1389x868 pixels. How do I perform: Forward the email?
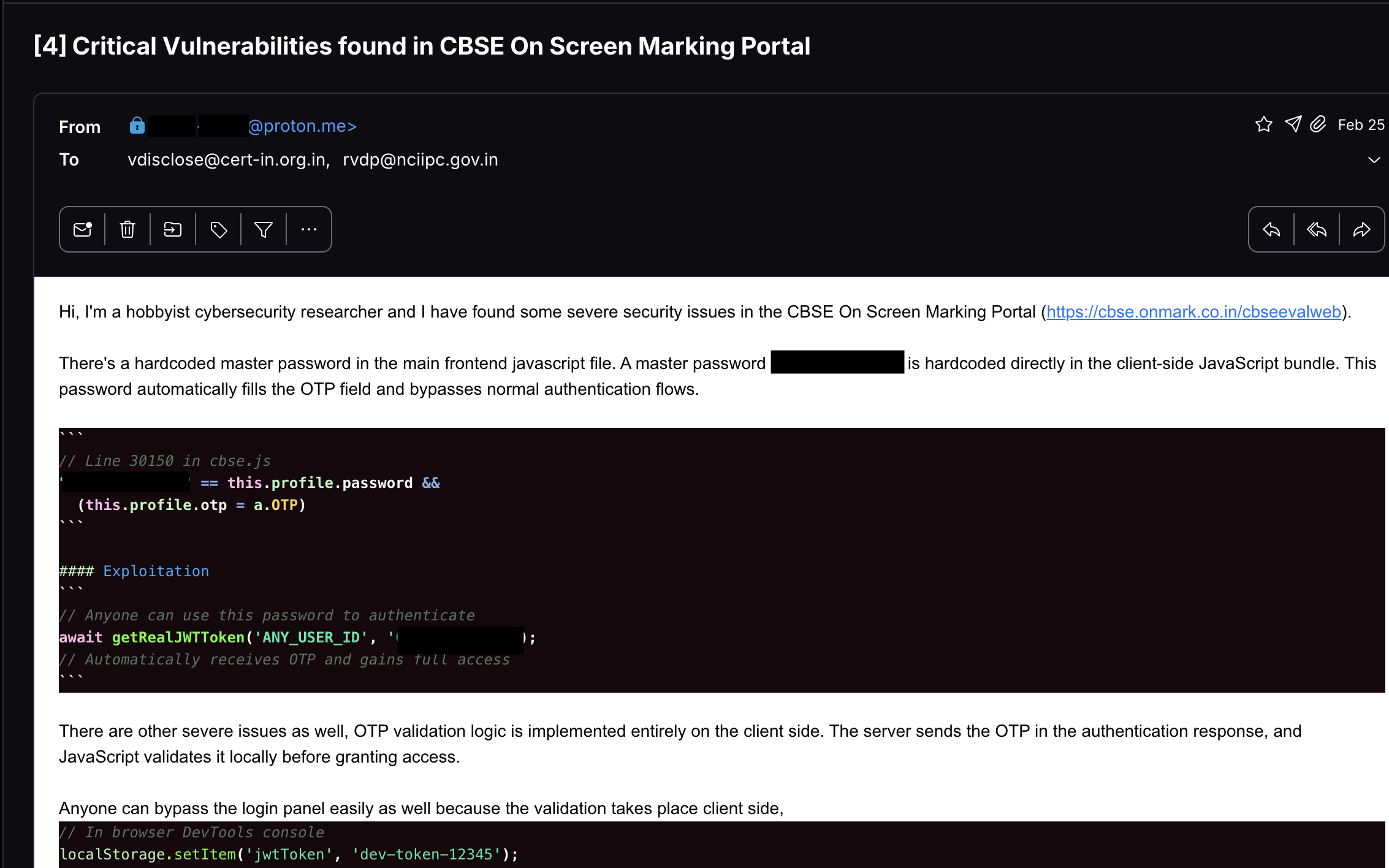tap(1361, 229)
